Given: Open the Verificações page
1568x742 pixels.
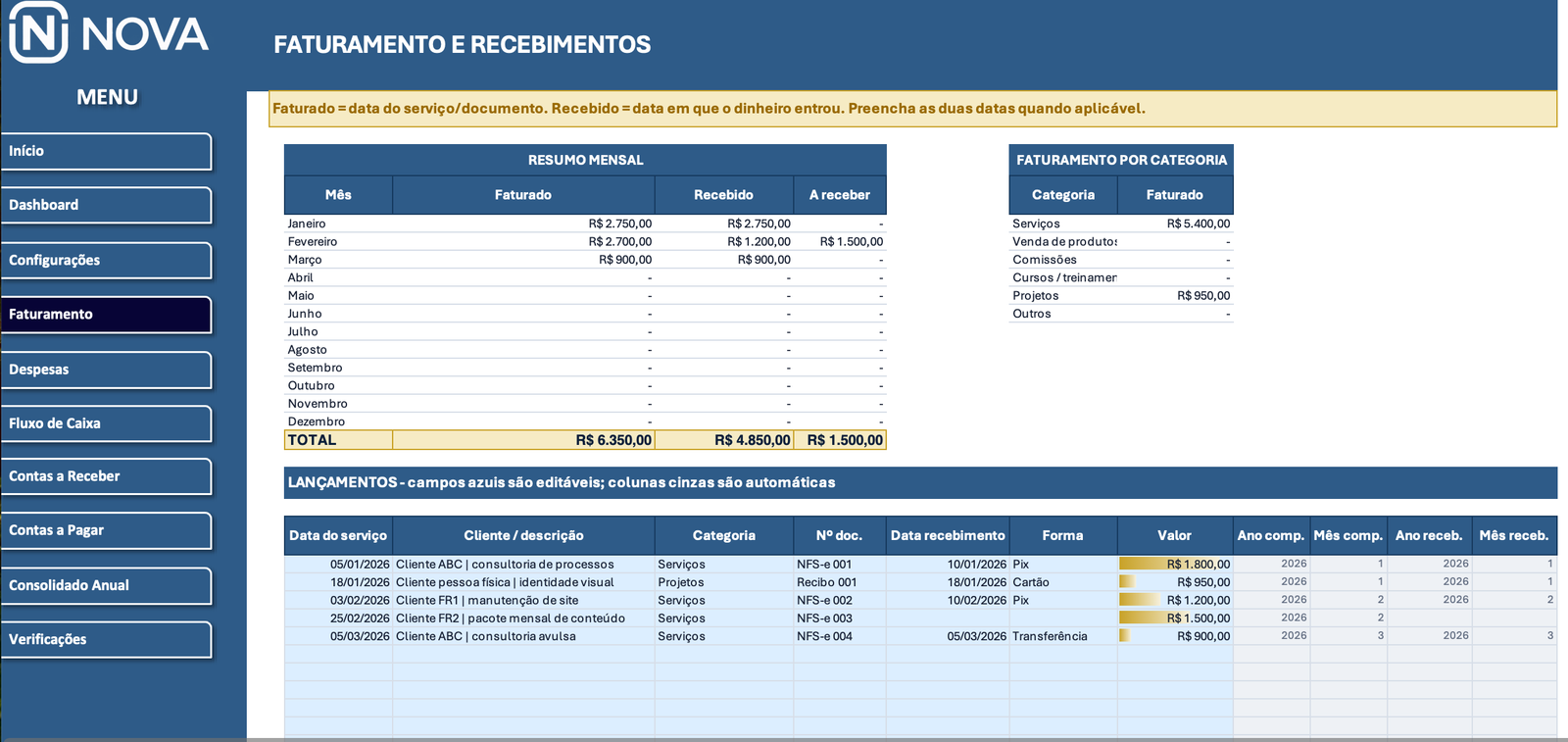Looking at the screenshot, I should click(106, 639).
